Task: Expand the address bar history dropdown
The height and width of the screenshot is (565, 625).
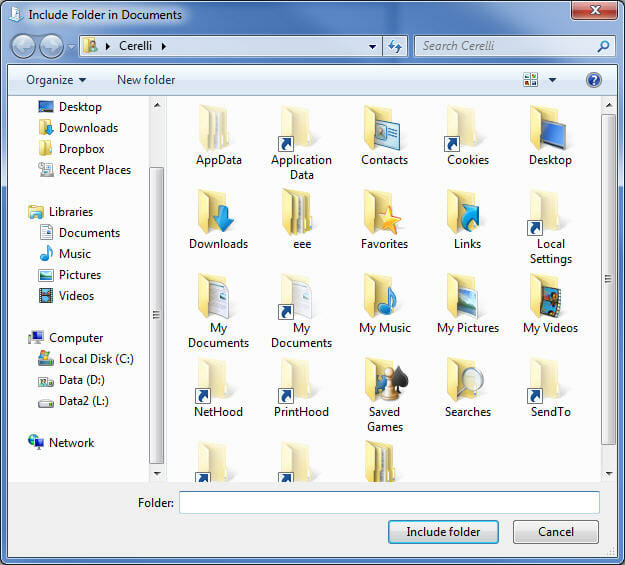Action: (372, 46)
